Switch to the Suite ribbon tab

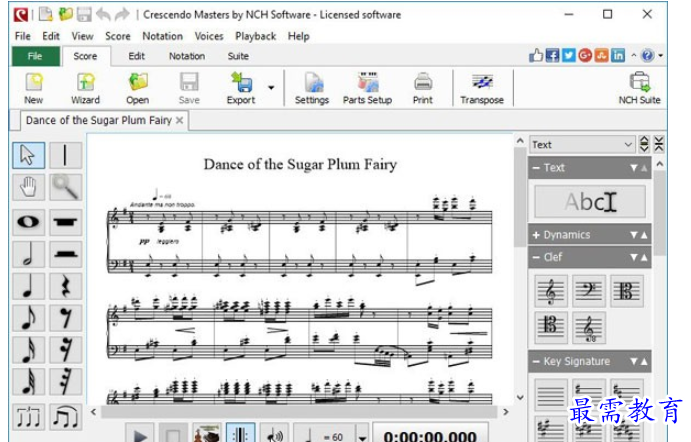pos(238,56)
